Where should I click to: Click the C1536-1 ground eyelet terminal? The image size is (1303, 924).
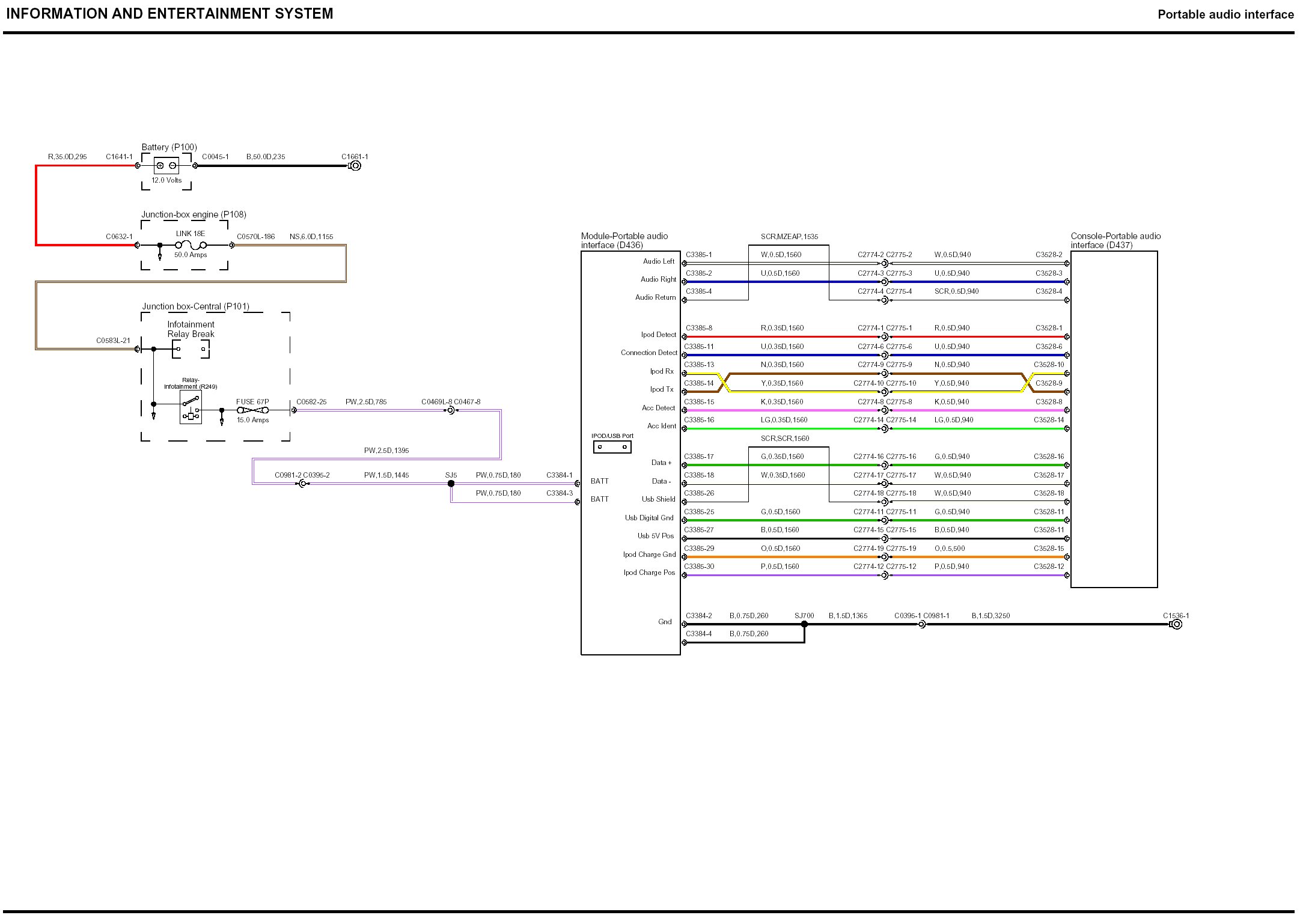(1177, 624)
